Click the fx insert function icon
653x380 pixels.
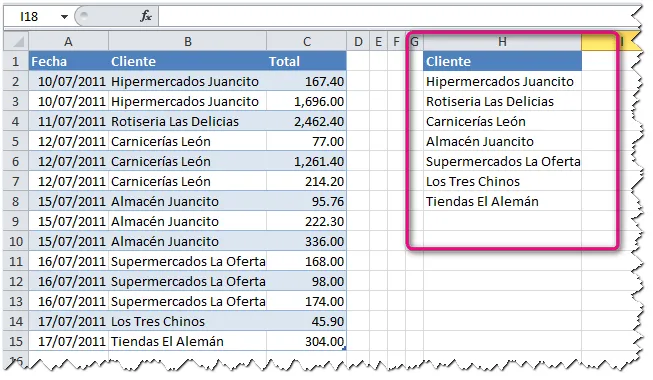coord(146,16)
